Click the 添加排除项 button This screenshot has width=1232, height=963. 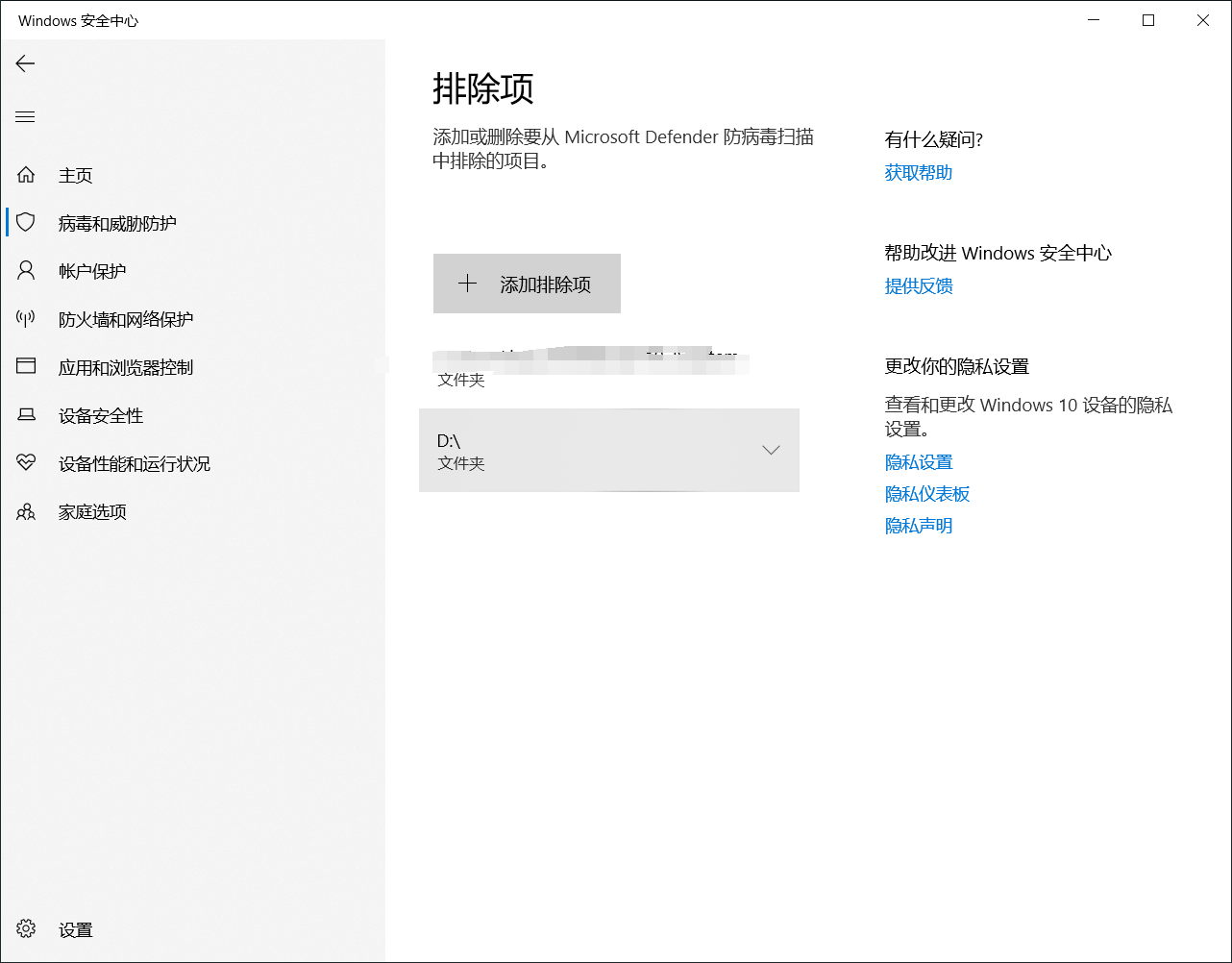527,284
